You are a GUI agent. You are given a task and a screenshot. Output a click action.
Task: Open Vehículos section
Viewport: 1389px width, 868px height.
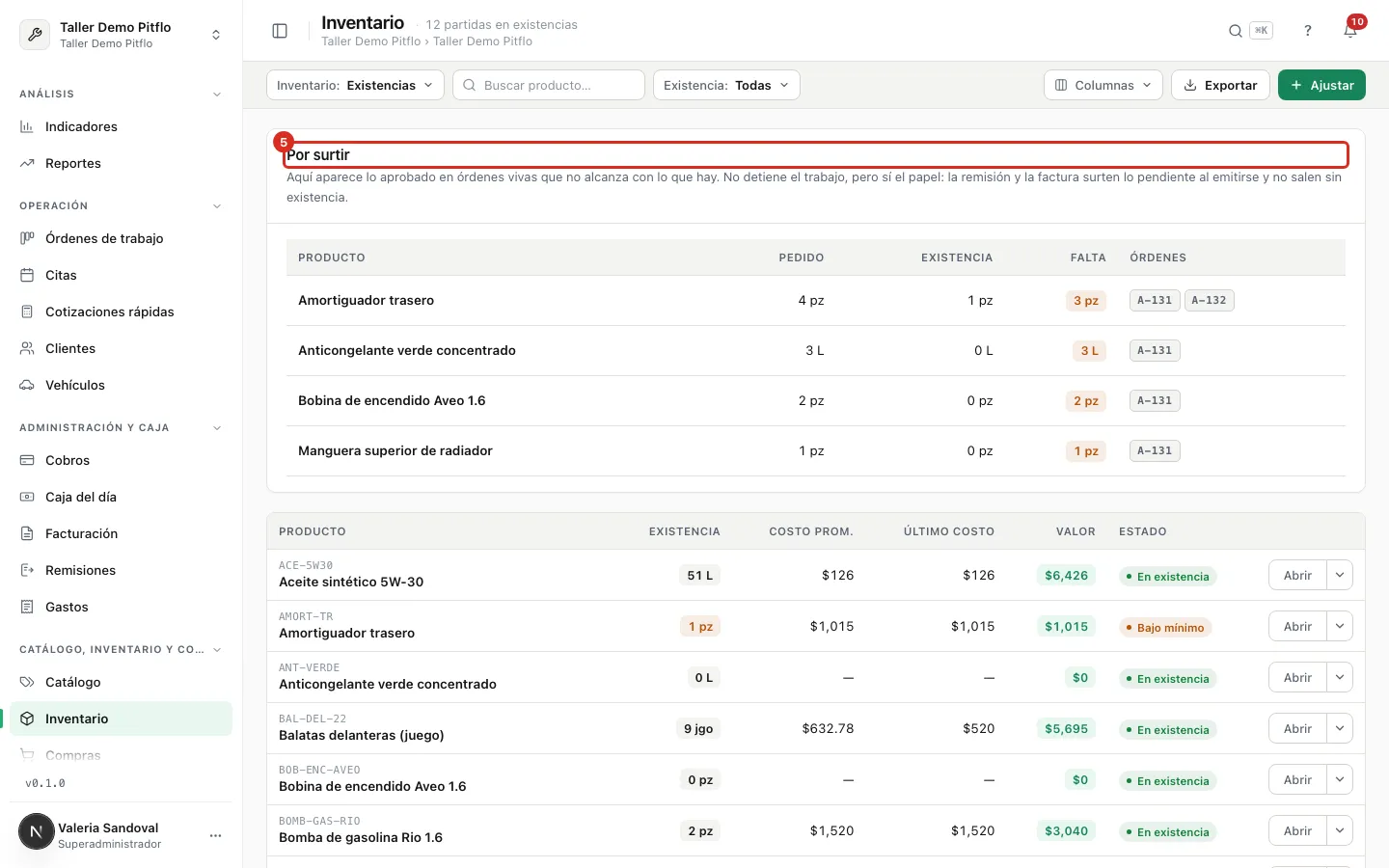pos(121,385)
